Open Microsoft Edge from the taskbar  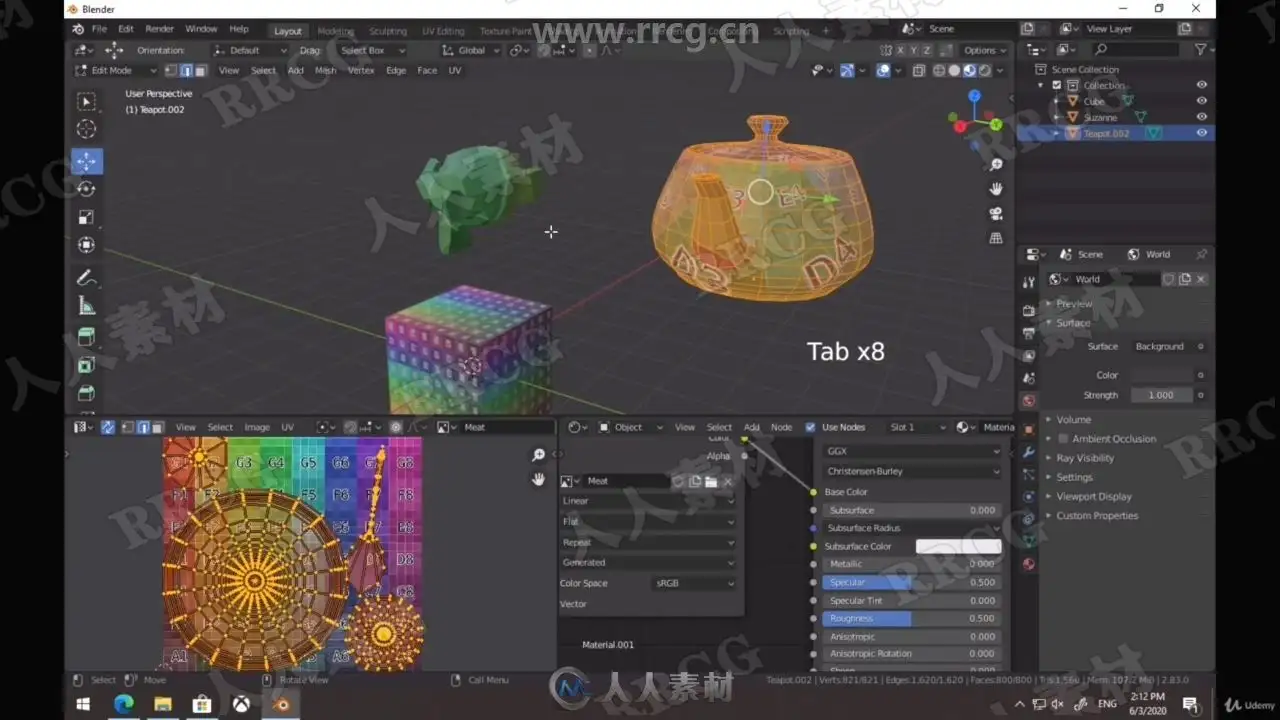(x=123, y=704)
